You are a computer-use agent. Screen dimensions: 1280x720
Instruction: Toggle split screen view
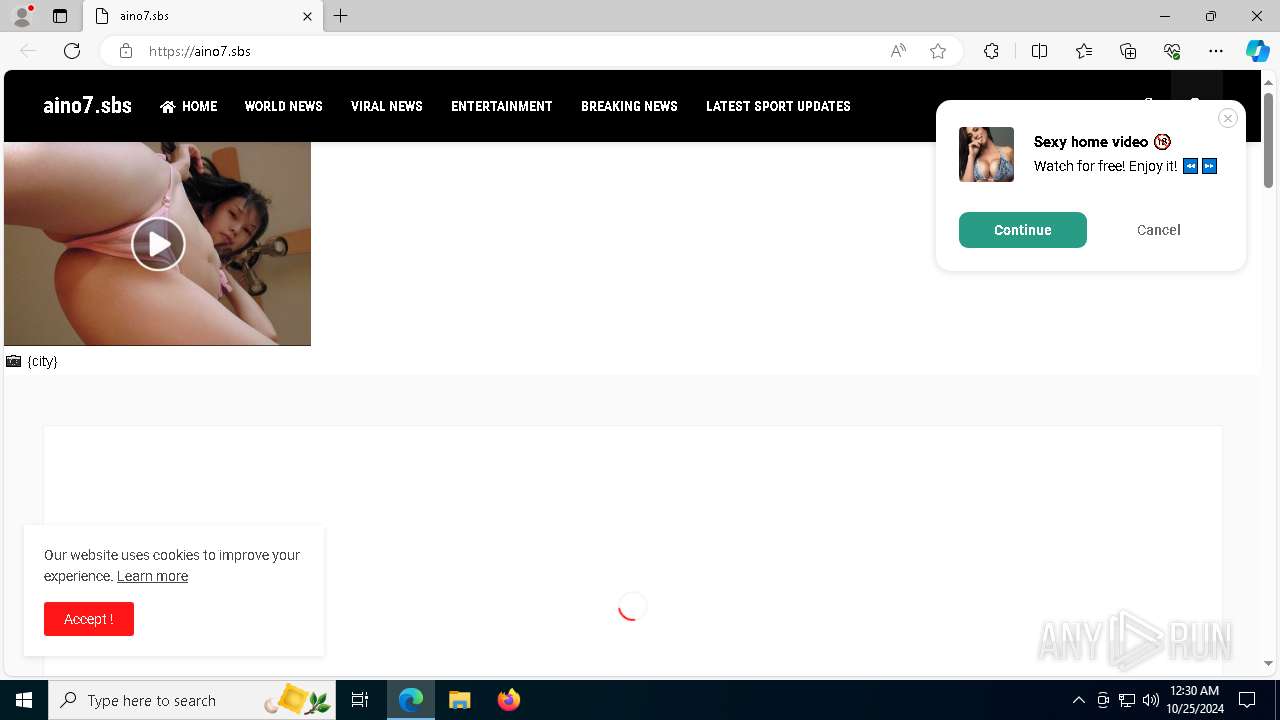tap(1039, 51)
